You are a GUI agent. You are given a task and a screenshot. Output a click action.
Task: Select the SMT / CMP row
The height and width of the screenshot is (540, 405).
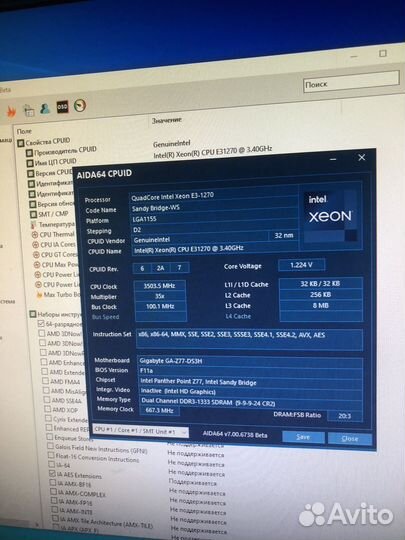49,214
